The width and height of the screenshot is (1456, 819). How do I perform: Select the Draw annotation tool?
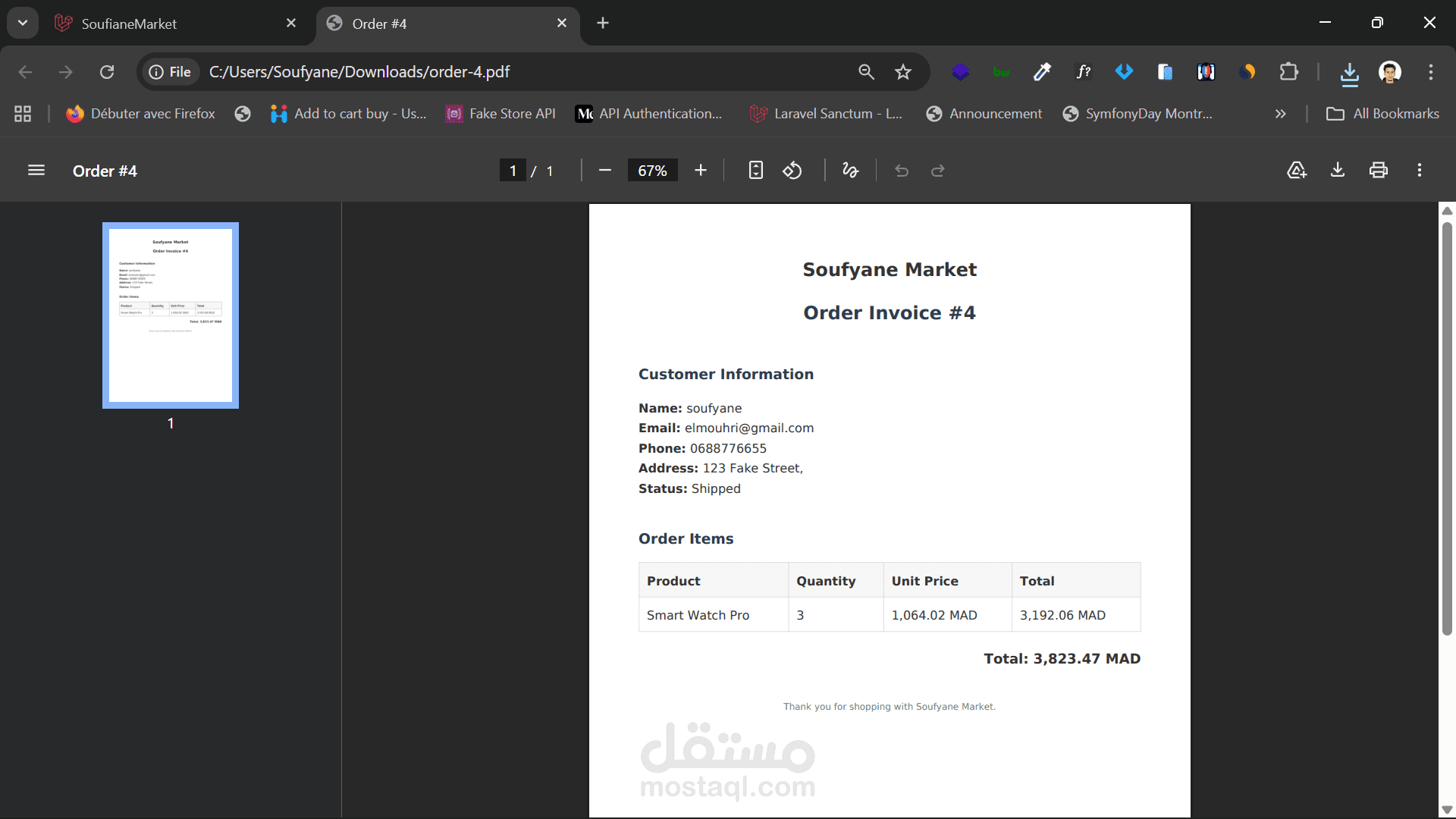coord(850,171)
